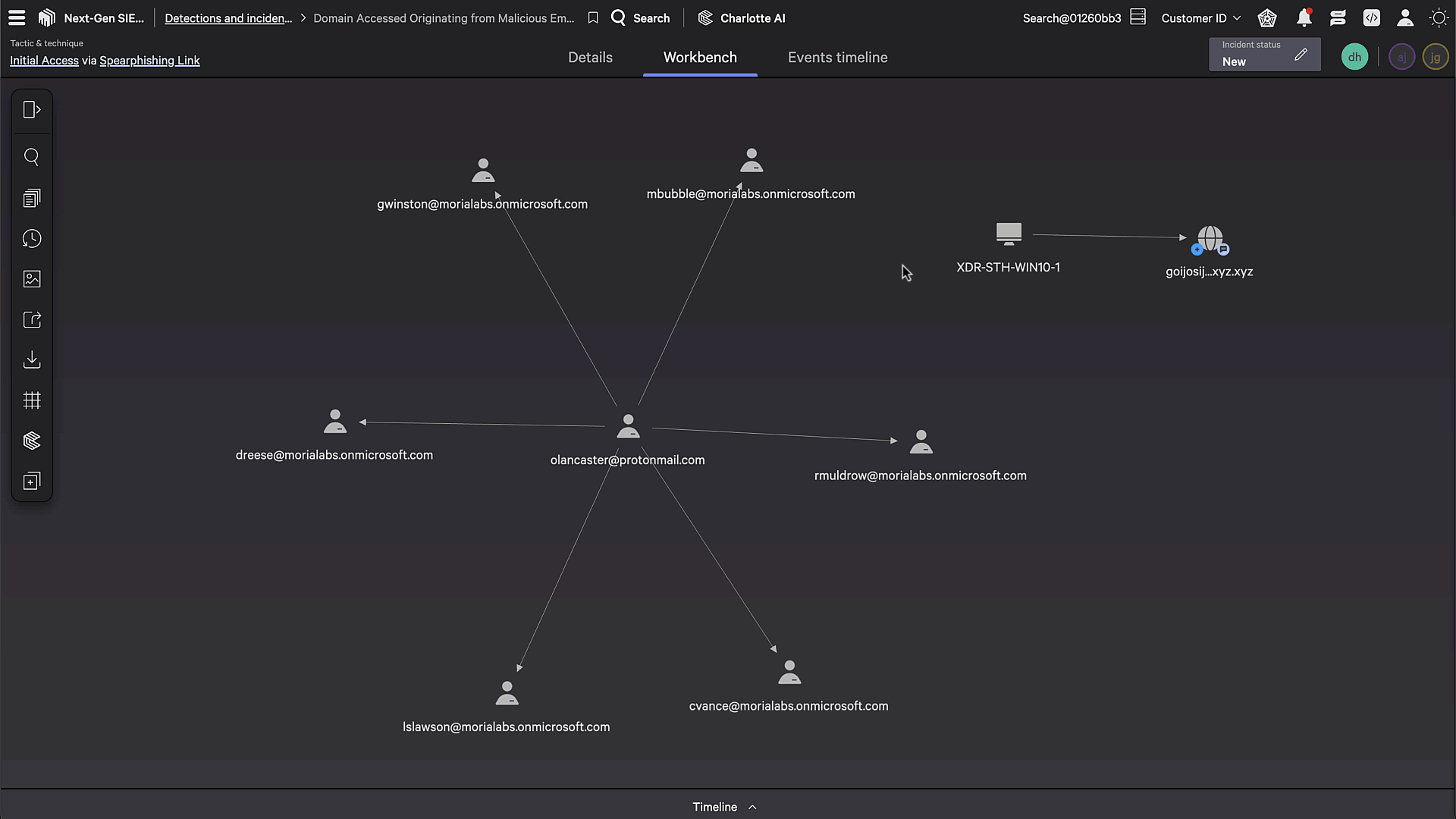Click the chat messages icon in top bar
1456x819 pixels.
(x=1338, y=17)
